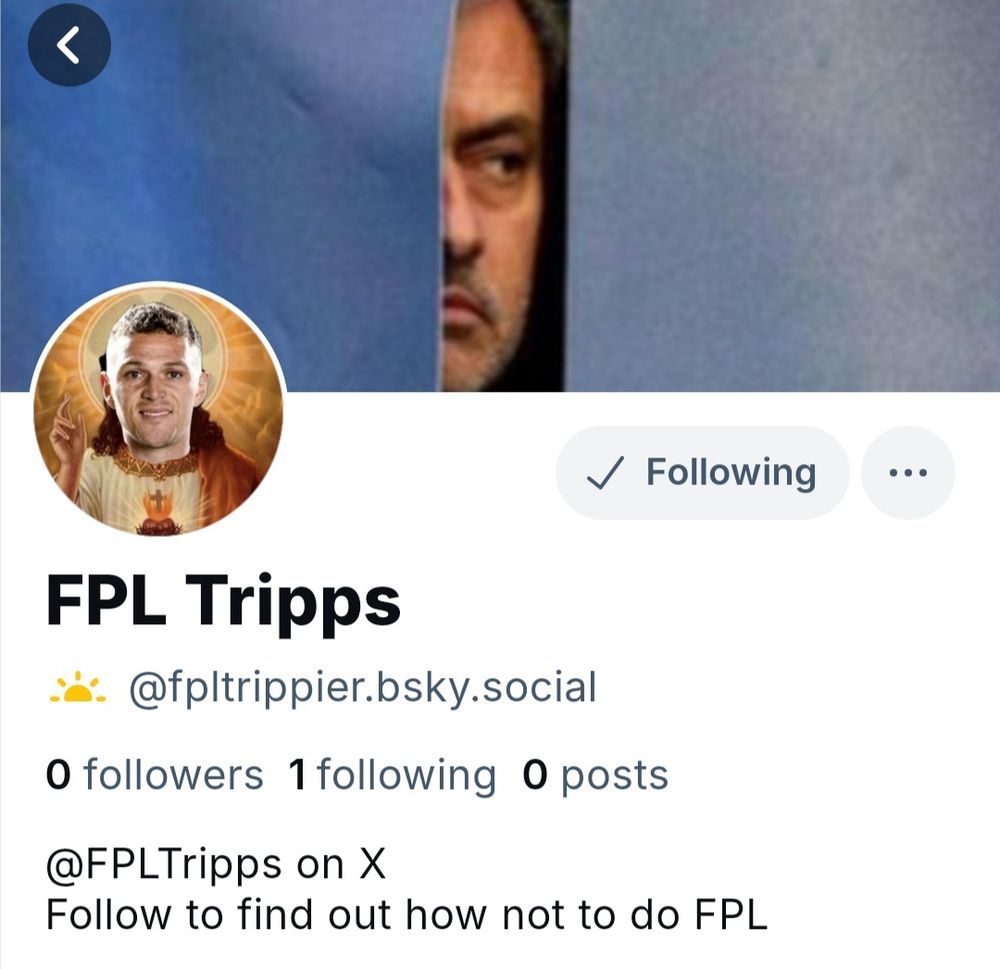
Task: Open the 1 following list
Action: [392, 775]
